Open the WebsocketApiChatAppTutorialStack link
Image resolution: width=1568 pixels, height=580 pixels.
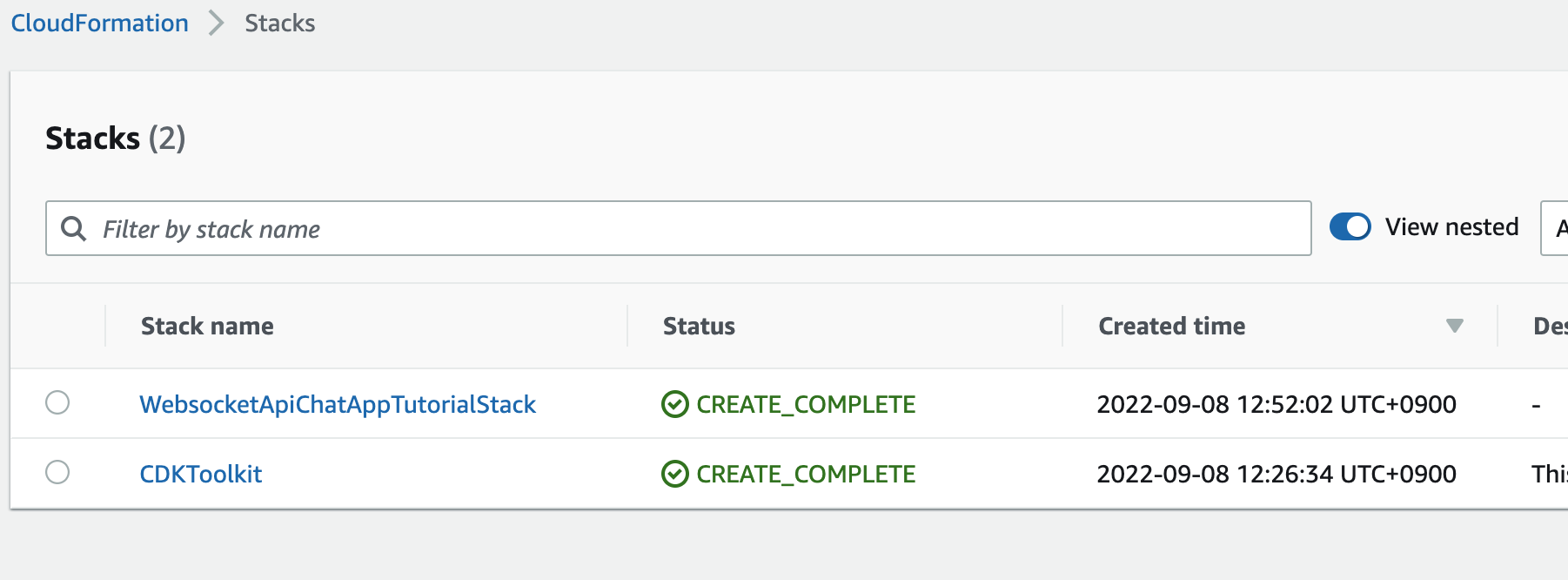pyautogui.click(x=338, y=404)
